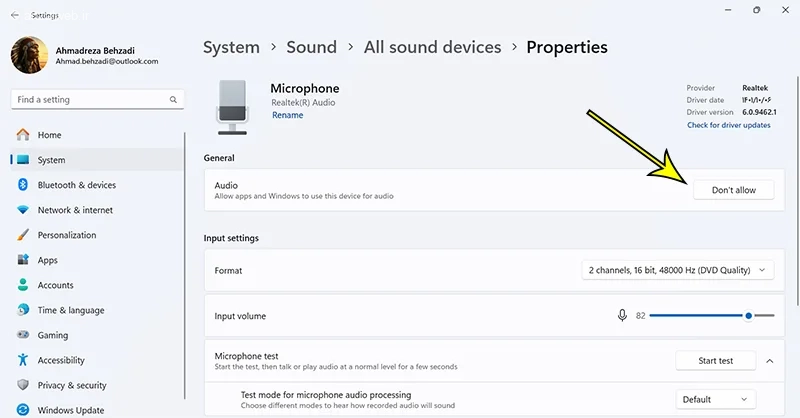This screenshot has height=418, width=800.
Task: Open the Format quality dropdown
Action: click(678, 270)
